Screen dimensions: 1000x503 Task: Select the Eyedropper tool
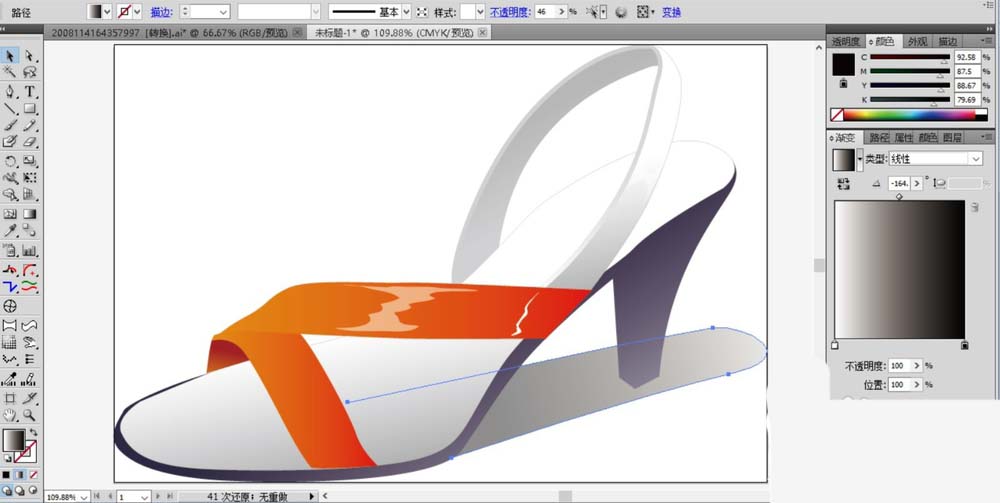tap(10, 230)
